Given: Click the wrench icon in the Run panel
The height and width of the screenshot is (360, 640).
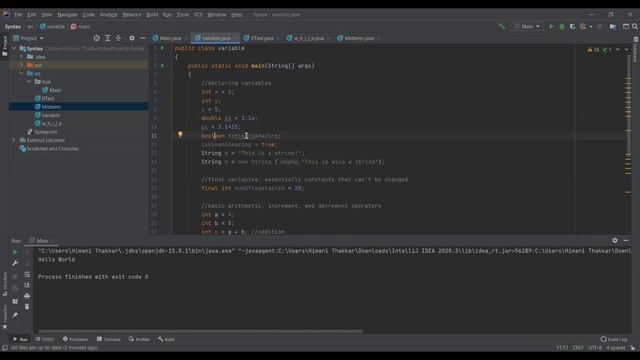Looking at the screenshot, I should [15, 263].
